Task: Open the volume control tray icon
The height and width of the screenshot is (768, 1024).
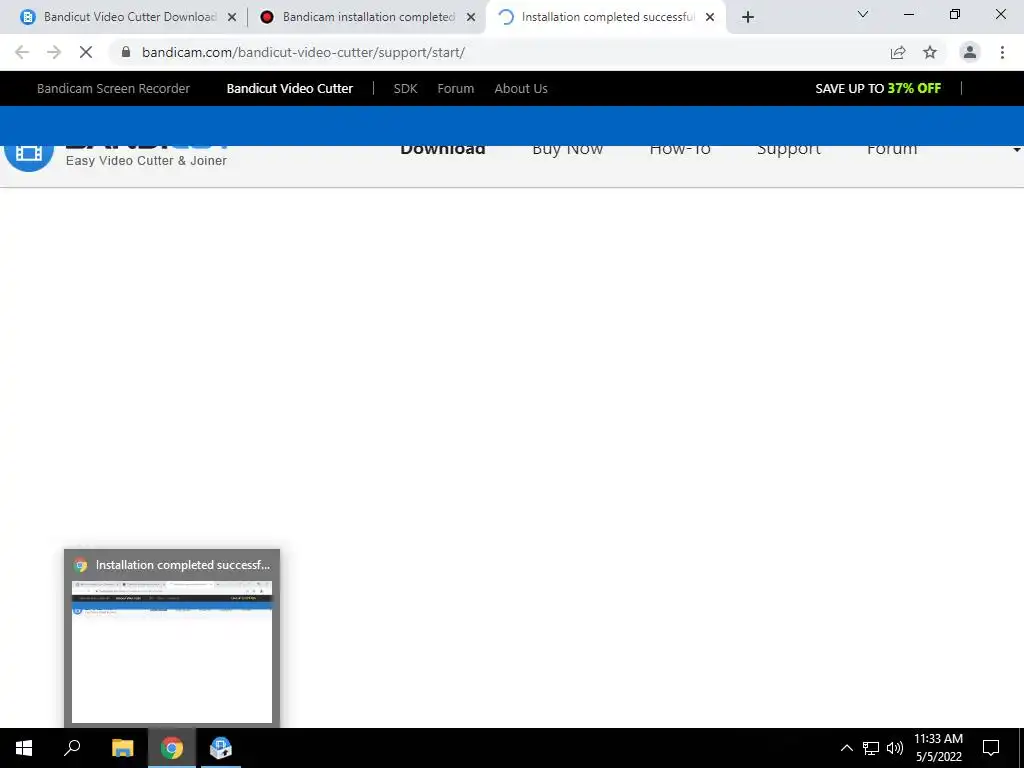Action: [x=895, y=748]
